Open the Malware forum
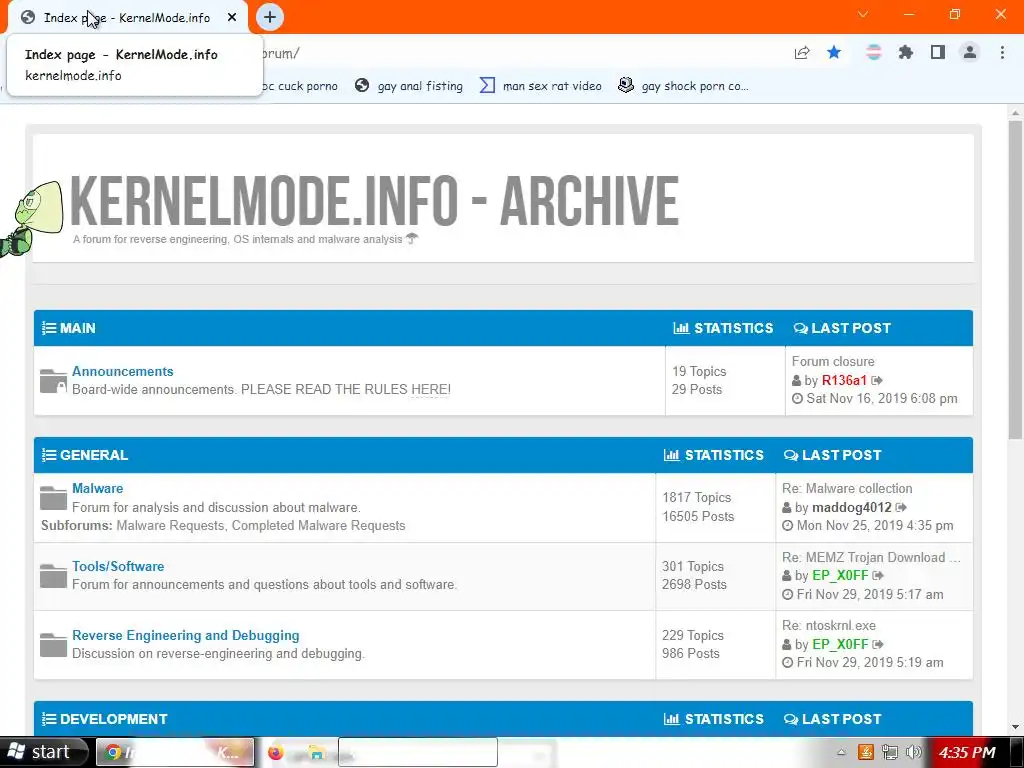 97,488
